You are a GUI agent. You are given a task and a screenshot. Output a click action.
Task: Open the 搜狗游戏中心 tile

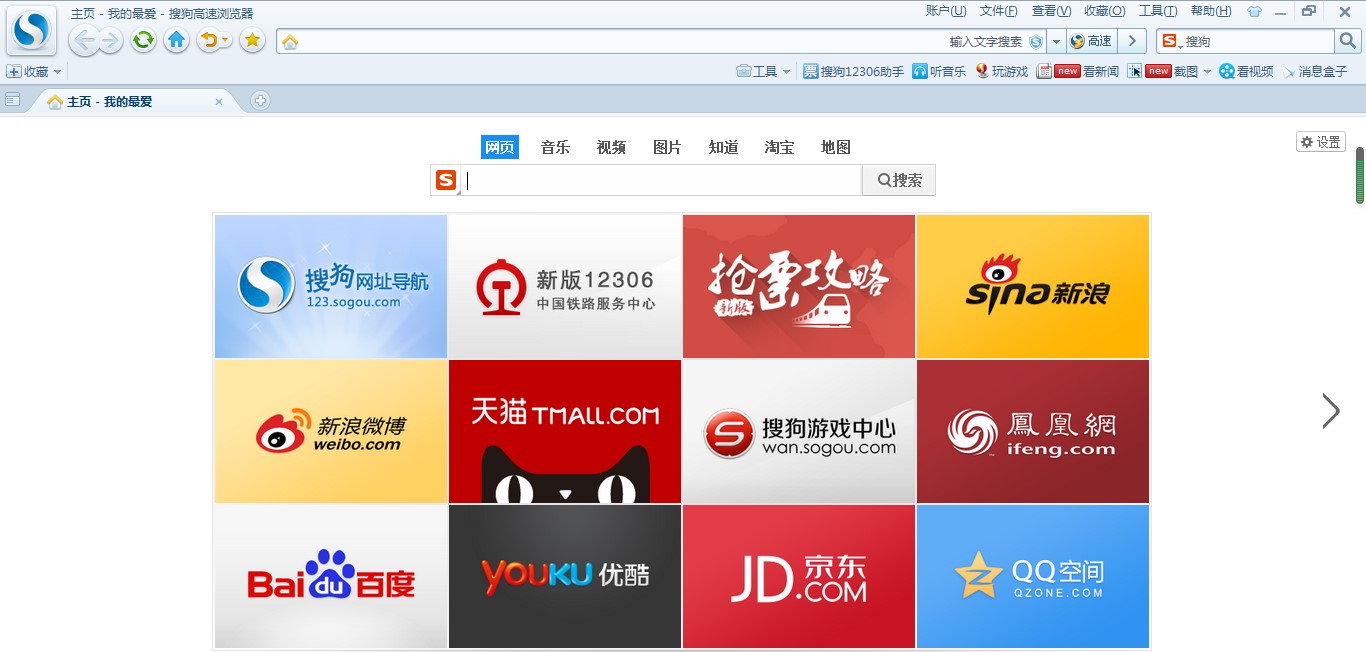[799, 431]
